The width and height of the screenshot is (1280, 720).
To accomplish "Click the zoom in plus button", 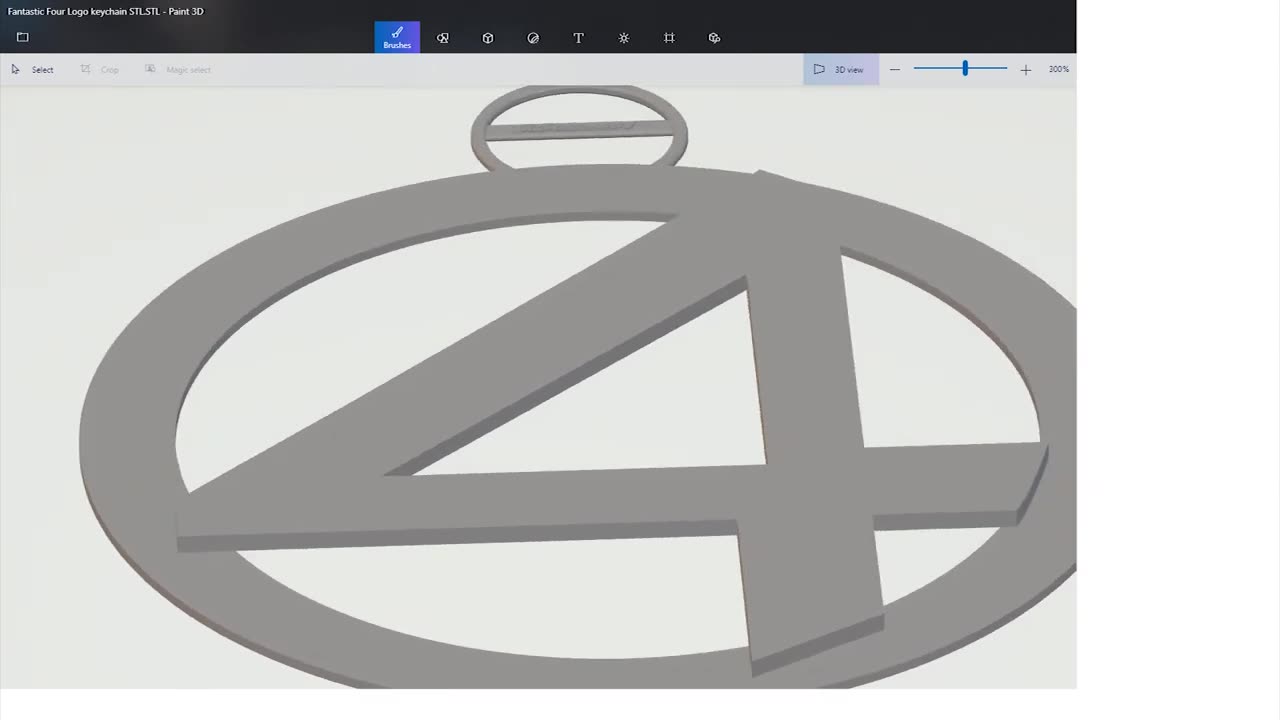I will pos(1025,69).
